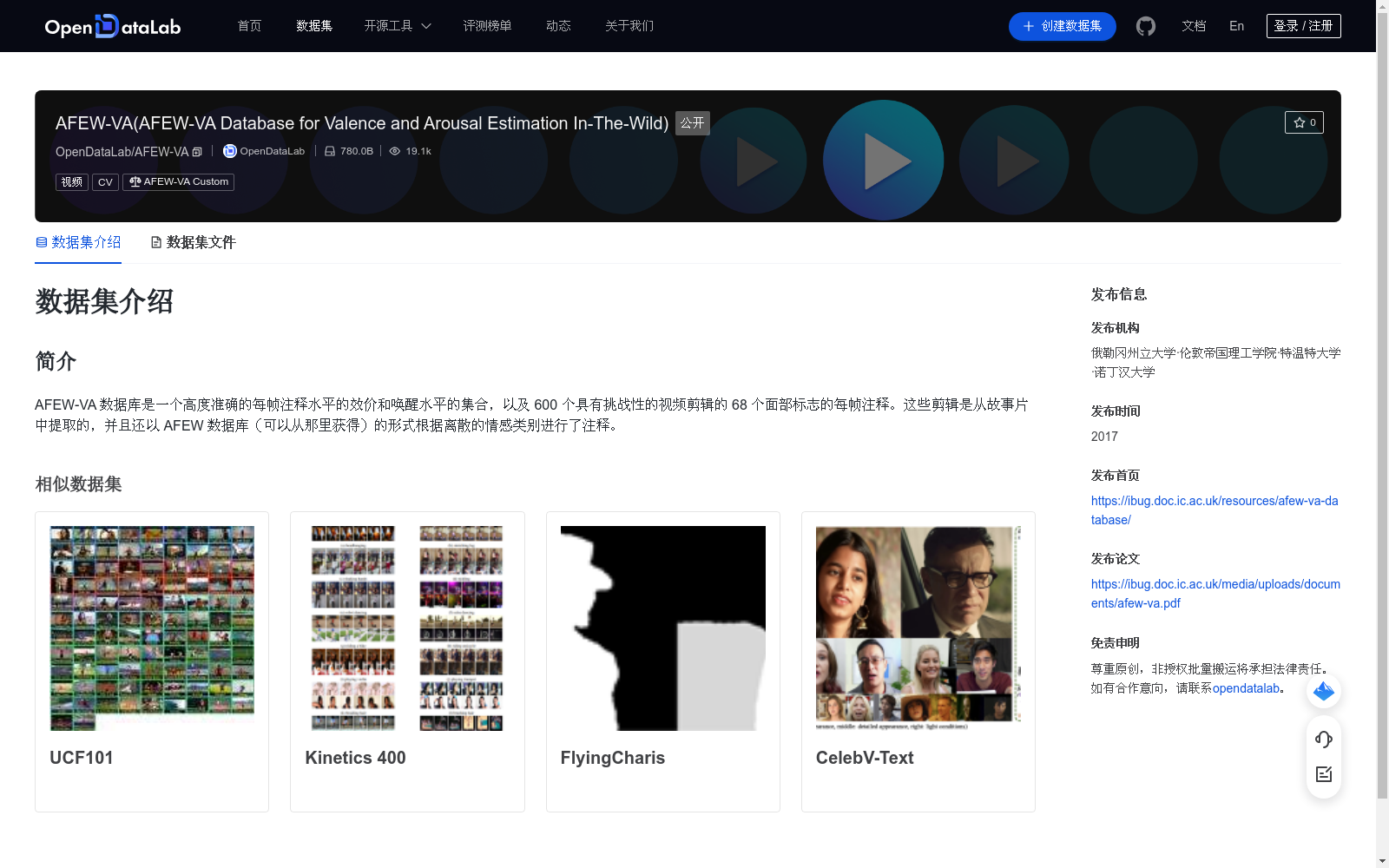Click the OpenDataLab/AFEW-VA path text
1389x868 pixels.
pos(122,152)
